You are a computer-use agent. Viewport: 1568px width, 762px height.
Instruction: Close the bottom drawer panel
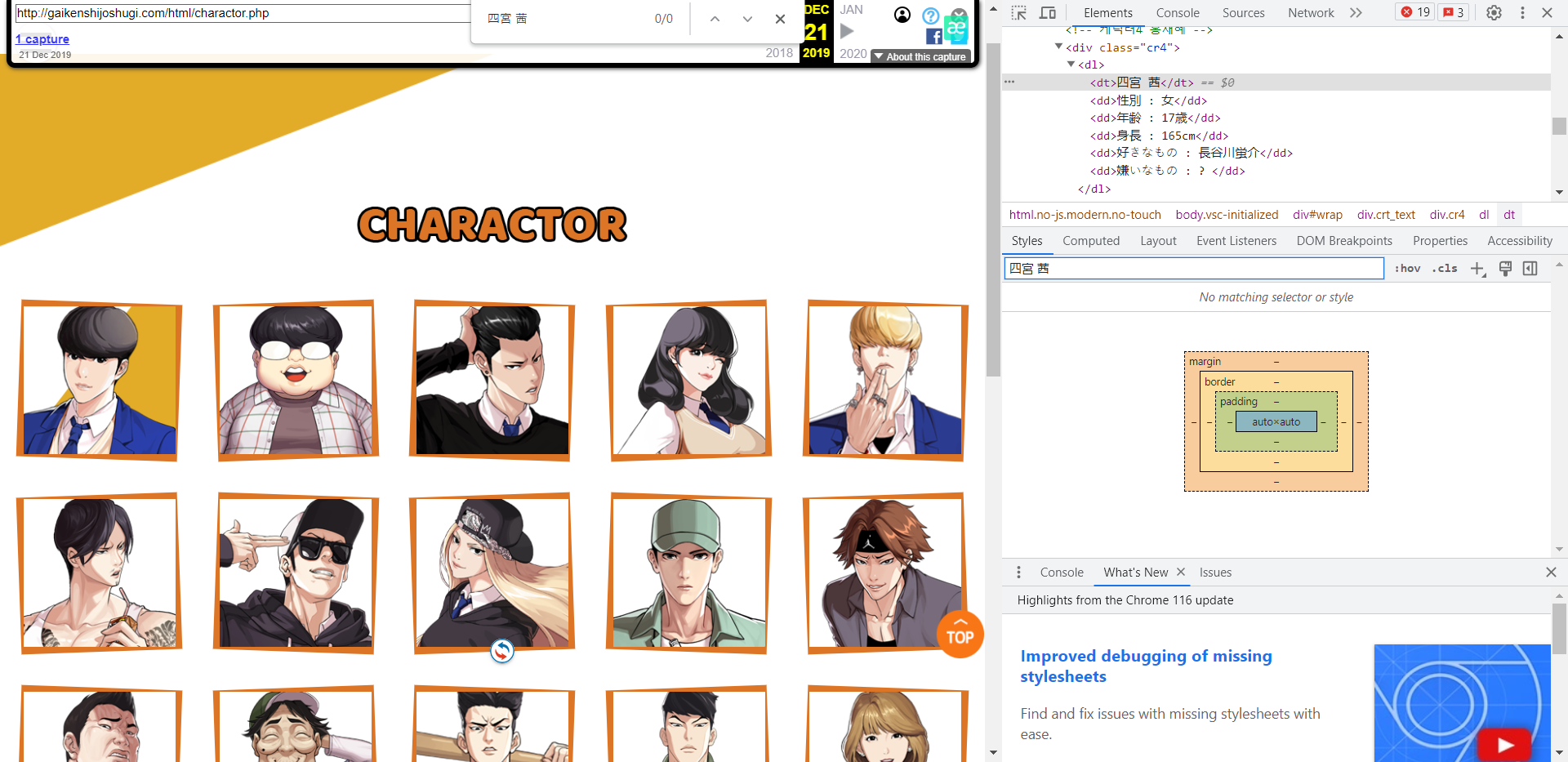[1551, 573]
